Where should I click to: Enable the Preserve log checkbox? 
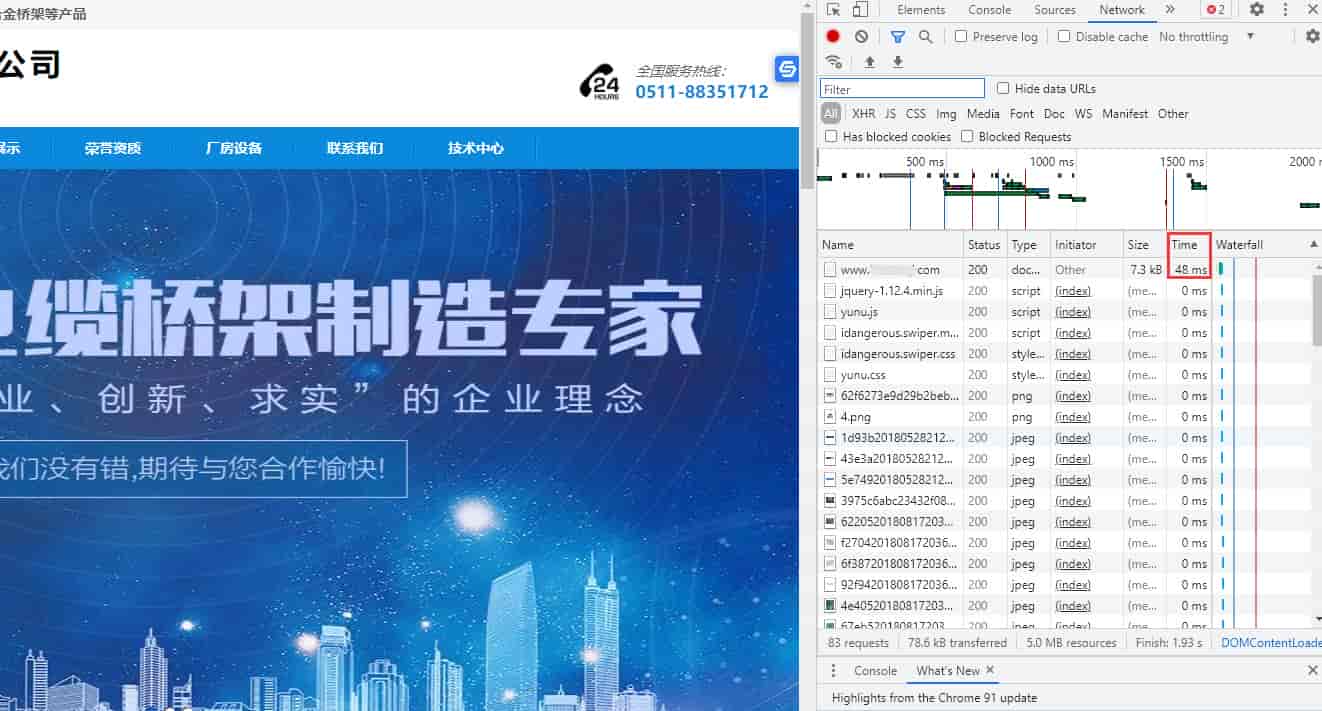click(x=961, y=36)
